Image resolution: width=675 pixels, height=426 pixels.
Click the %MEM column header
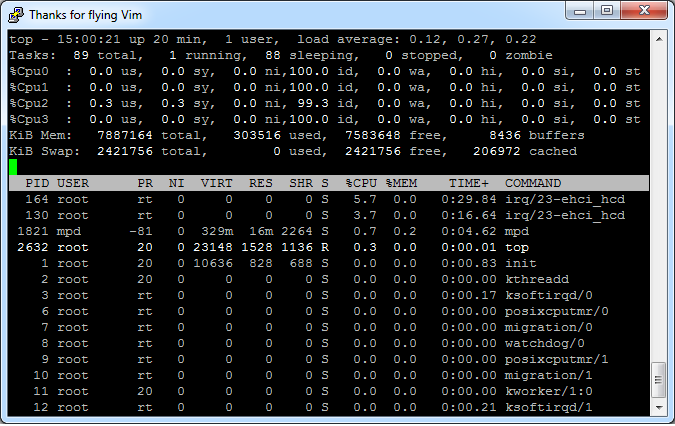tap(401, 183)
